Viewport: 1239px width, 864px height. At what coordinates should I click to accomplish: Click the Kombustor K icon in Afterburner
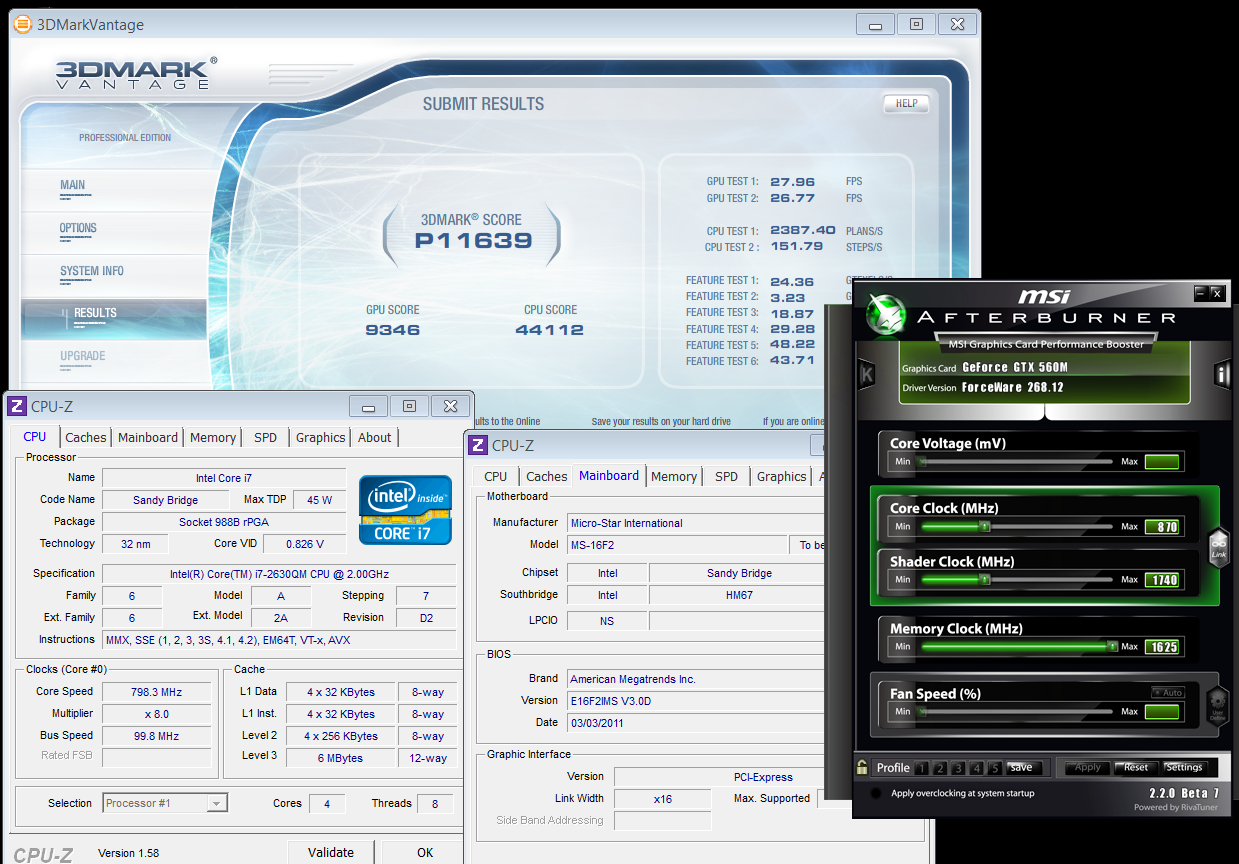tap(866, 374)
